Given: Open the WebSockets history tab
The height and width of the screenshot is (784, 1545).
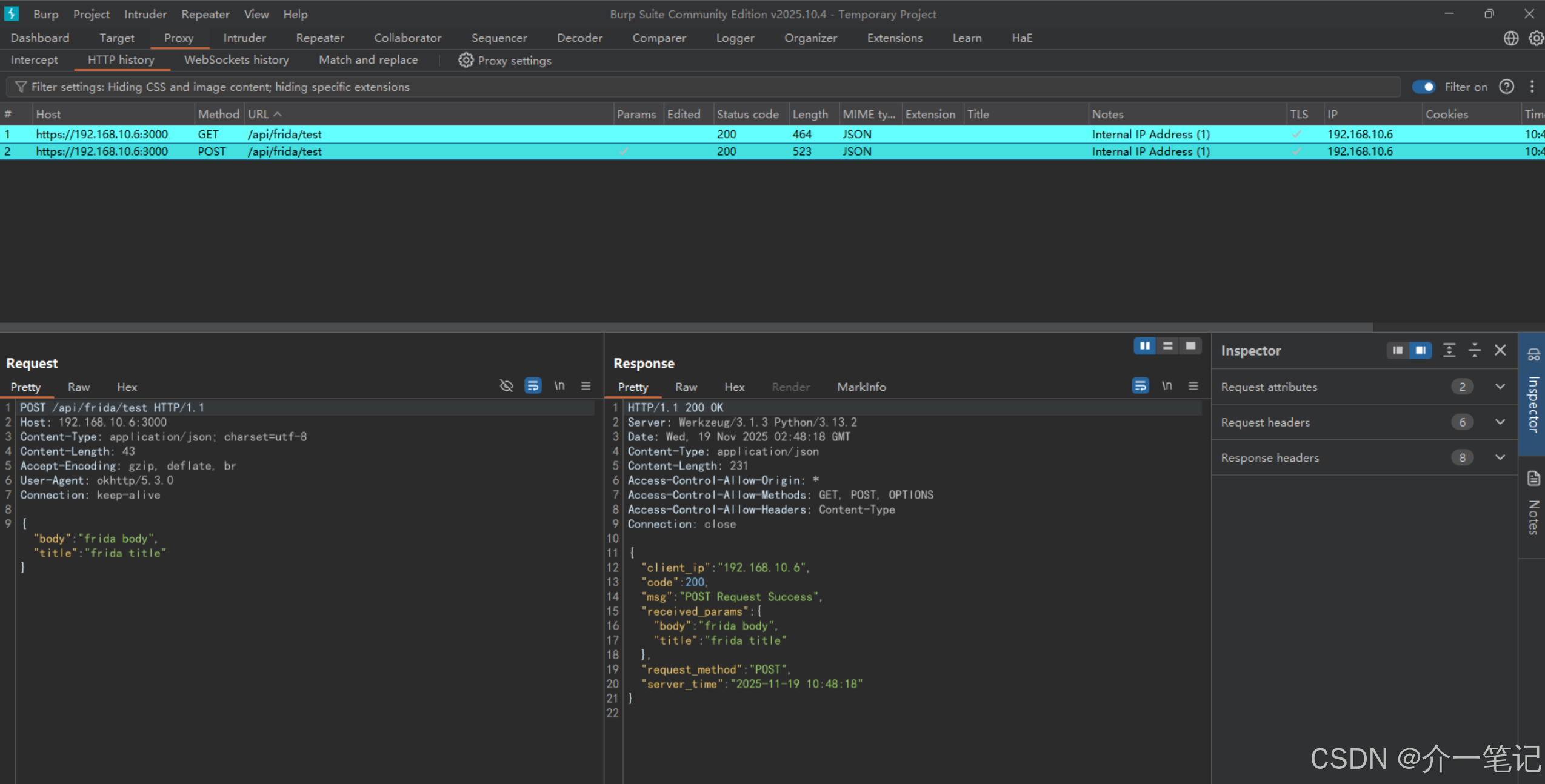Looking at the screenshot, I should point(236,60).
